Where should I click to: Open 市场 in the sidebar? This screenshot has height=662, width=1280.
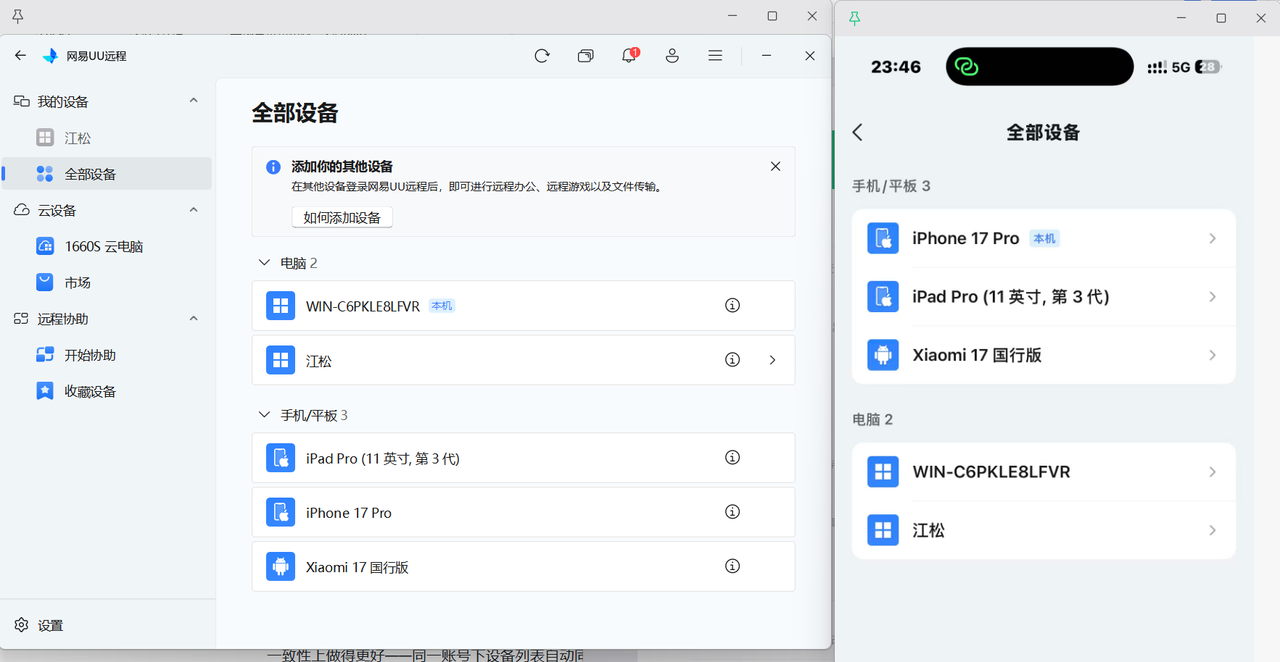(106, 282)
